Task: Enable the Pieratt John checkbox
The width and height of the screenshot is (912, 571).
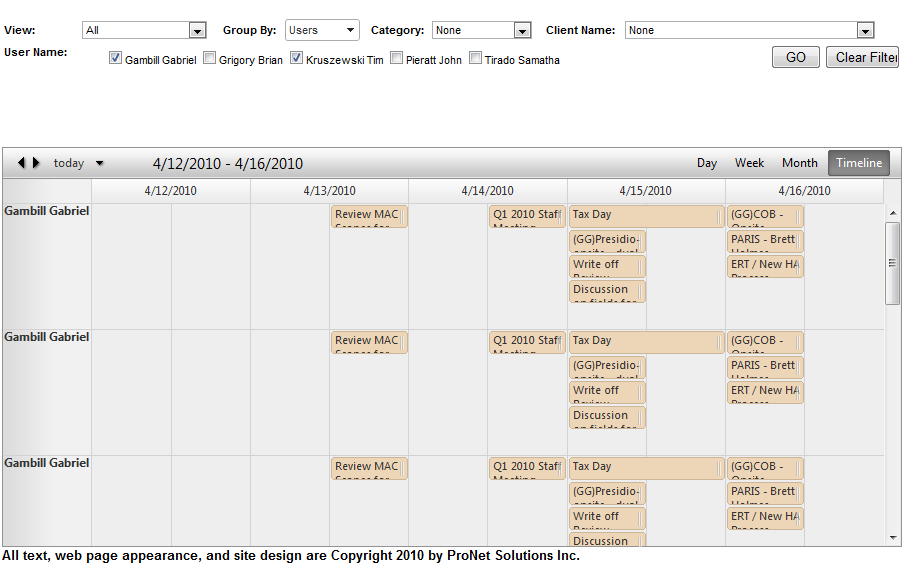Action: 396,59
